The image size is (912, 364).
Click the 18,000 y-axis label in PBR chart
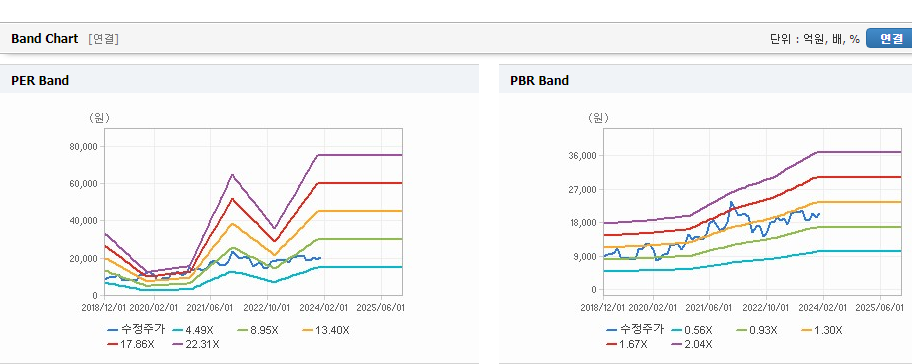click(x=584, y=223)
